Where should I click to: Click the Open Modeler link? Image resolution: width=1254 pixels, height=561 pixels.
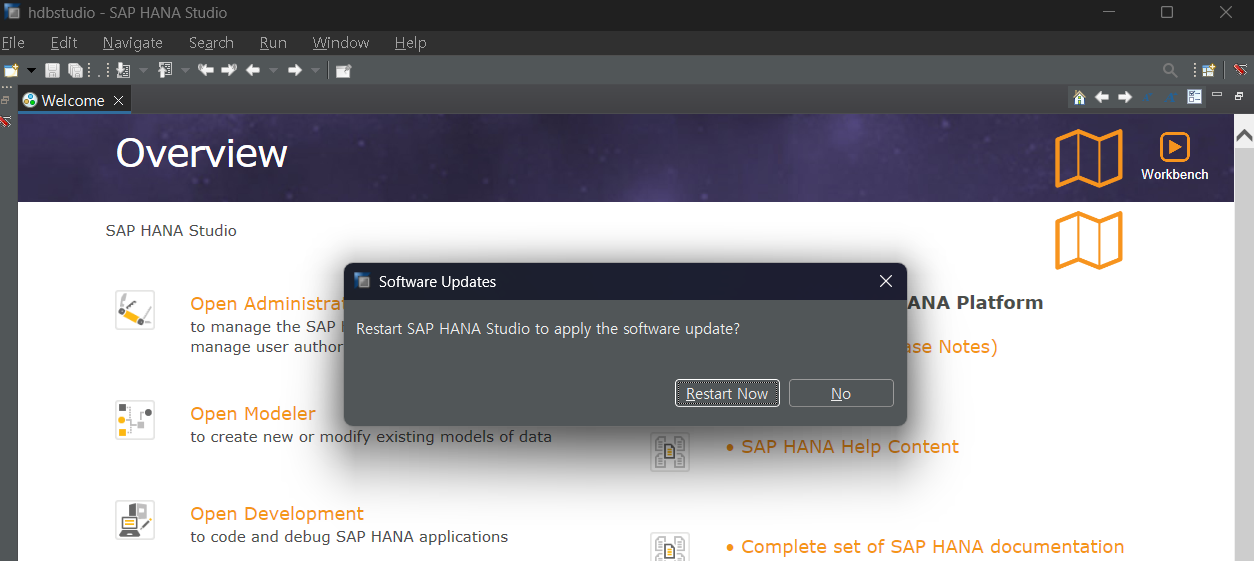(x=253, y=413)
